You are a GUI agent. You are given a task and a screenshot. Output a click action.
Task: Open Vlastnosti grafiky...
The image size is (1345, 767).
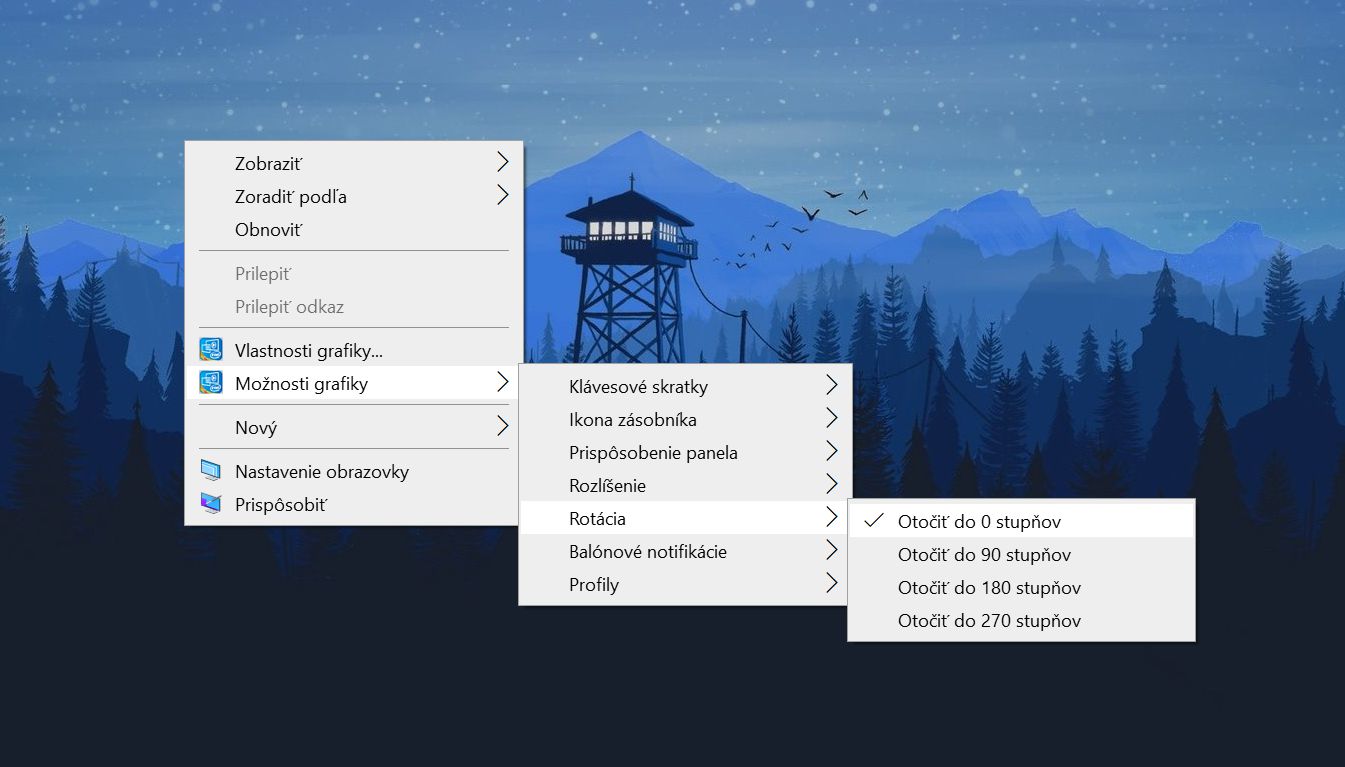coord(354,350)
